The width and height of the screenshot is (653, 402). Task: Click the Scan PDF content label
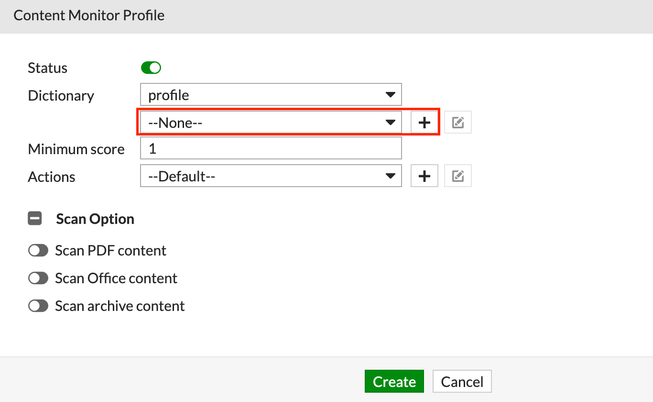pyautogui.click(x=110, y=250)
